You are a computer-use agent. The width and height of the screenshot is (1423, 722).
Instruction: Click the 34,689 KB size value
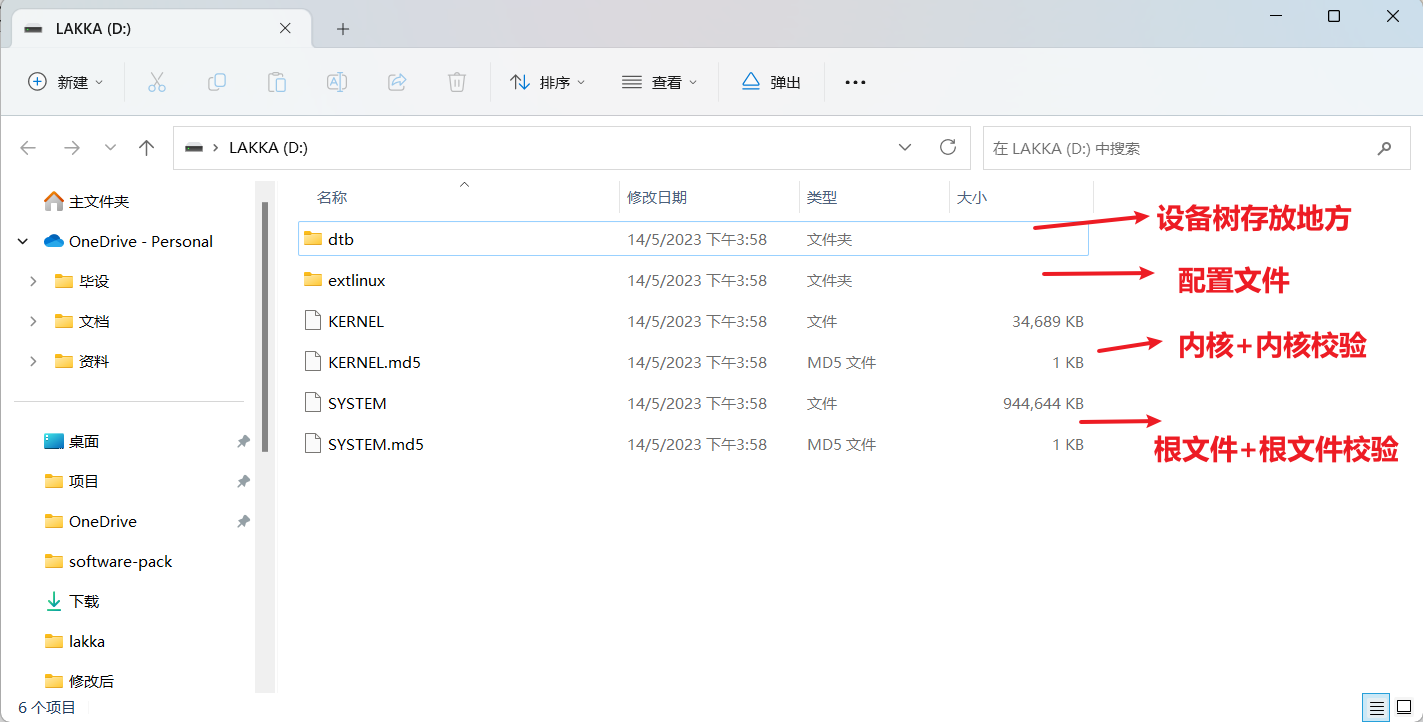pos(1048,321)
